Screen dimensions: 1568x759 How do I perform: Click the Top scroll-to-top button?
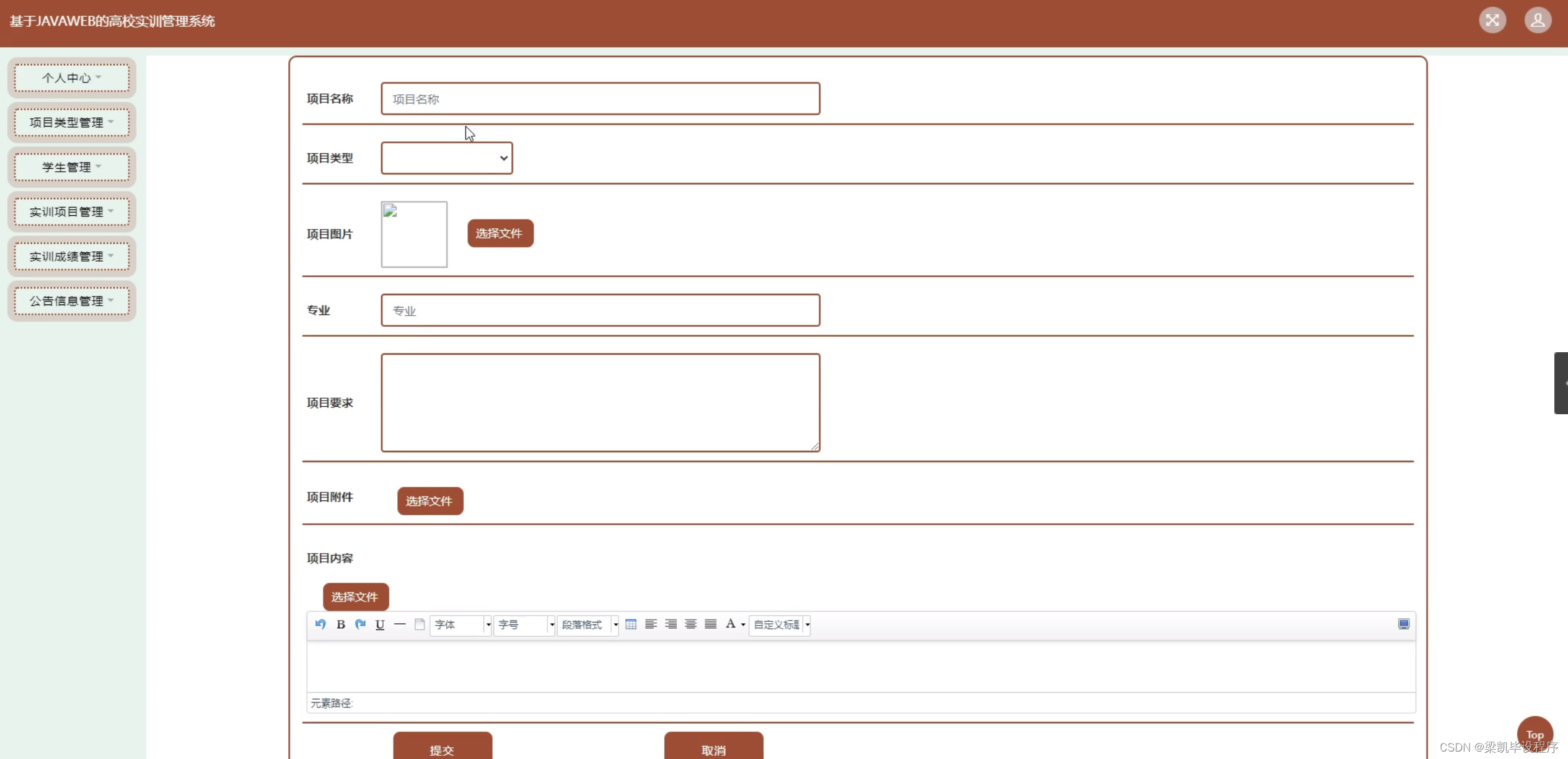click(x=1535, y=734)
